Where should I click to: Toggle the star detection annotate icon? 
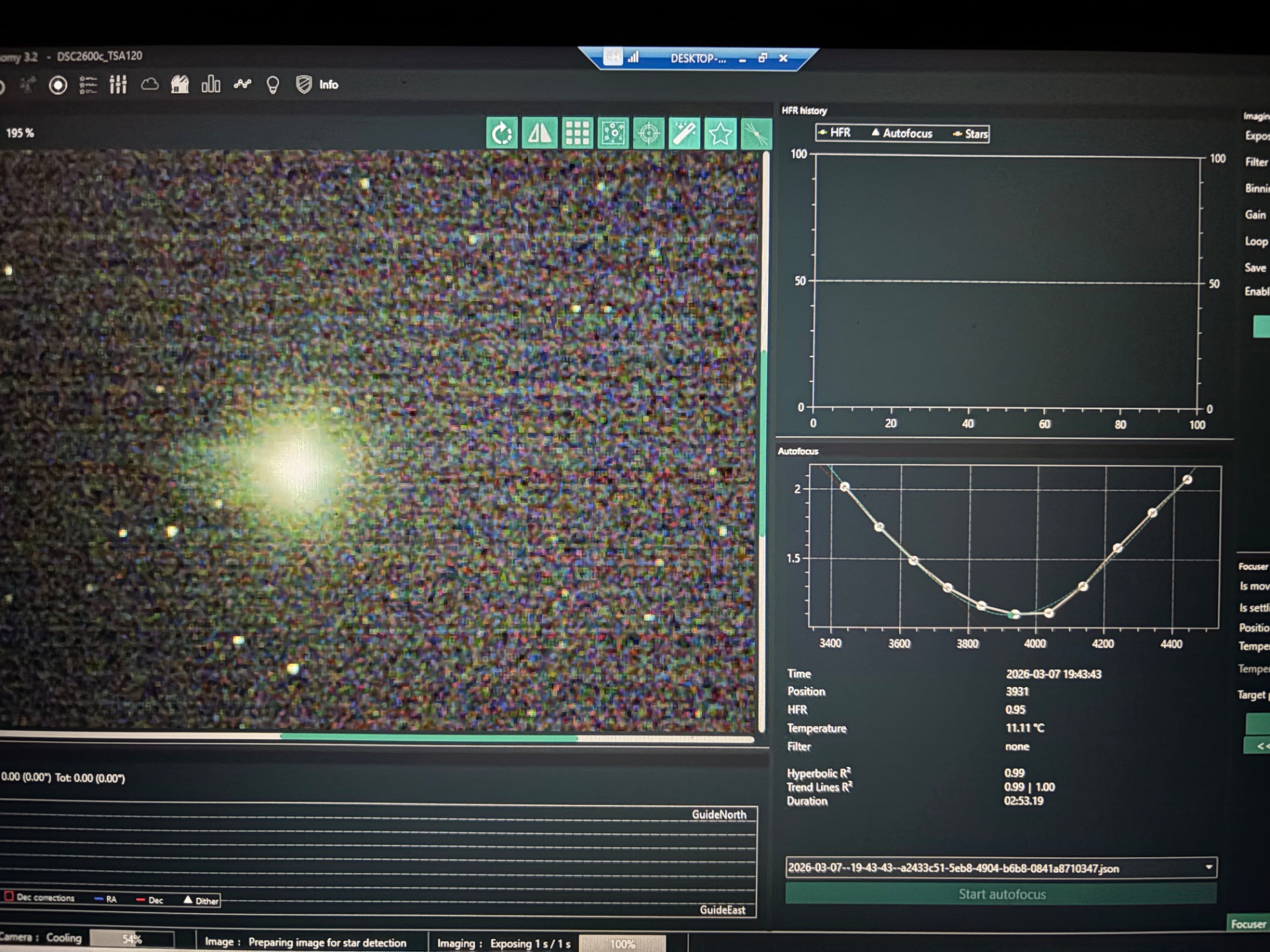(x=613, y=134)
